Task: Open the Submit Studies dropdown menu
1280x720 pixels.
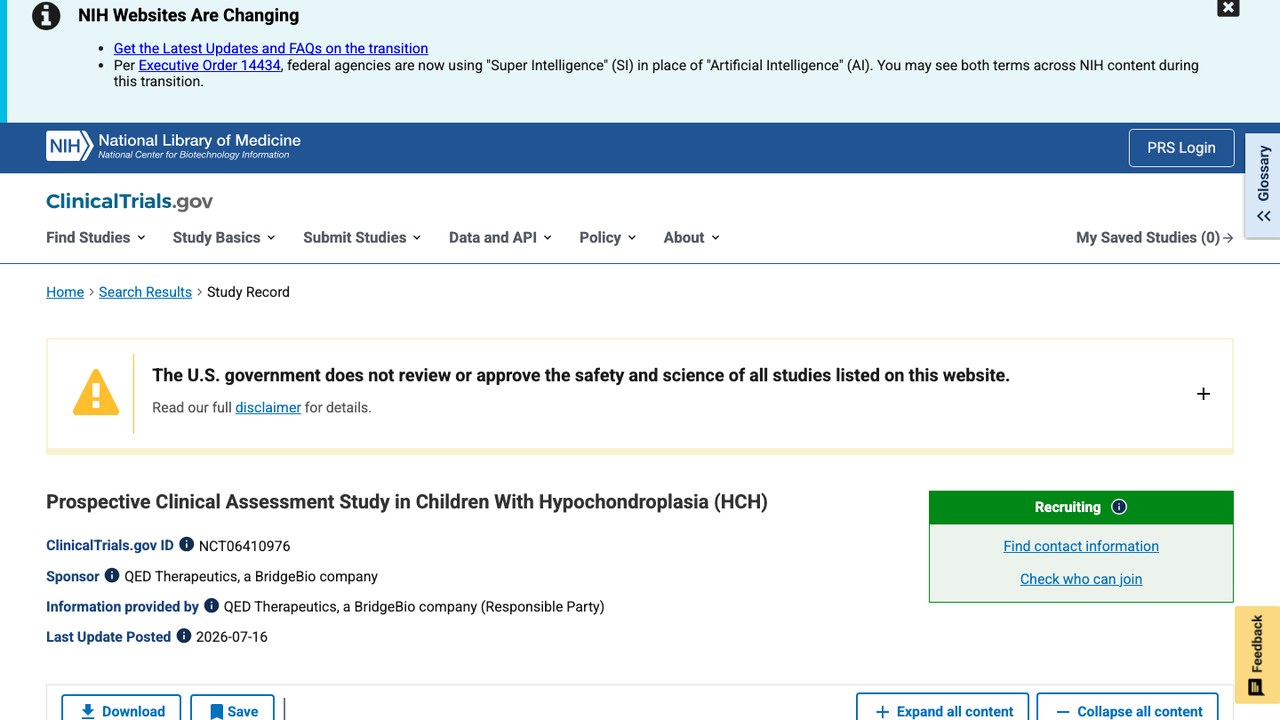Action: (x=362, y=238)
